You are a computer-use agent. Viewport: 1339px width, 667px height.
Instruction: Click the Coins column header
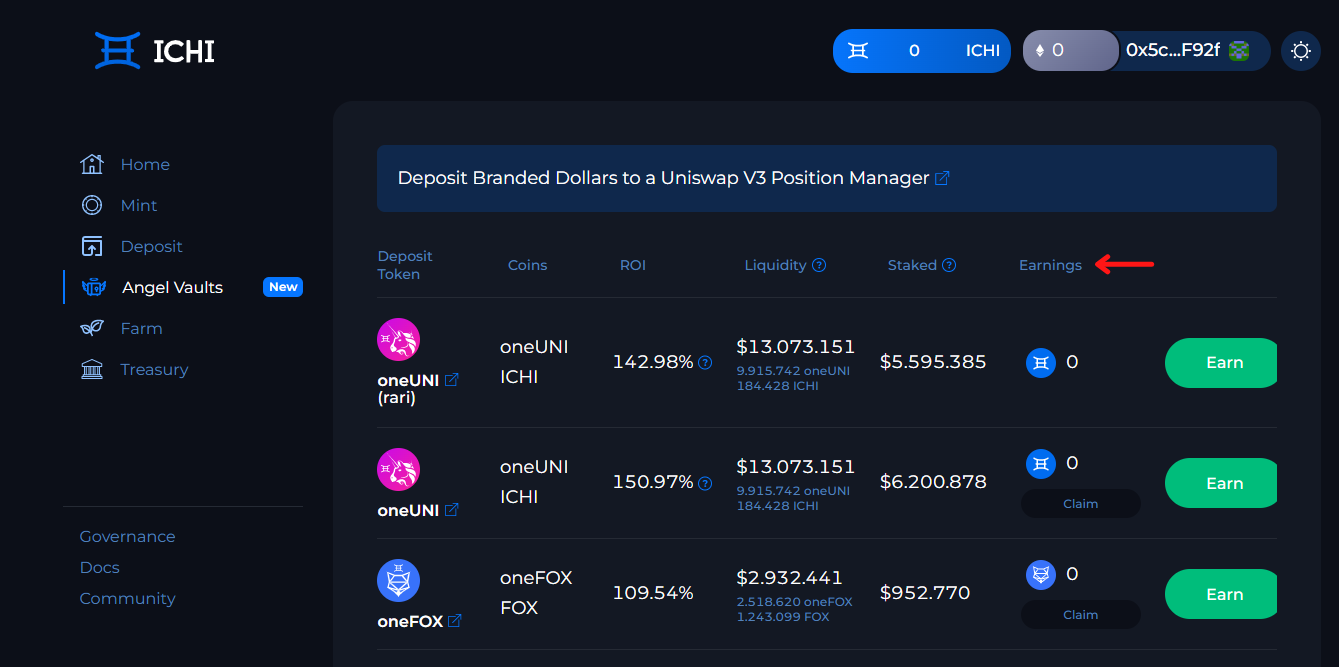tap(528, 265)
